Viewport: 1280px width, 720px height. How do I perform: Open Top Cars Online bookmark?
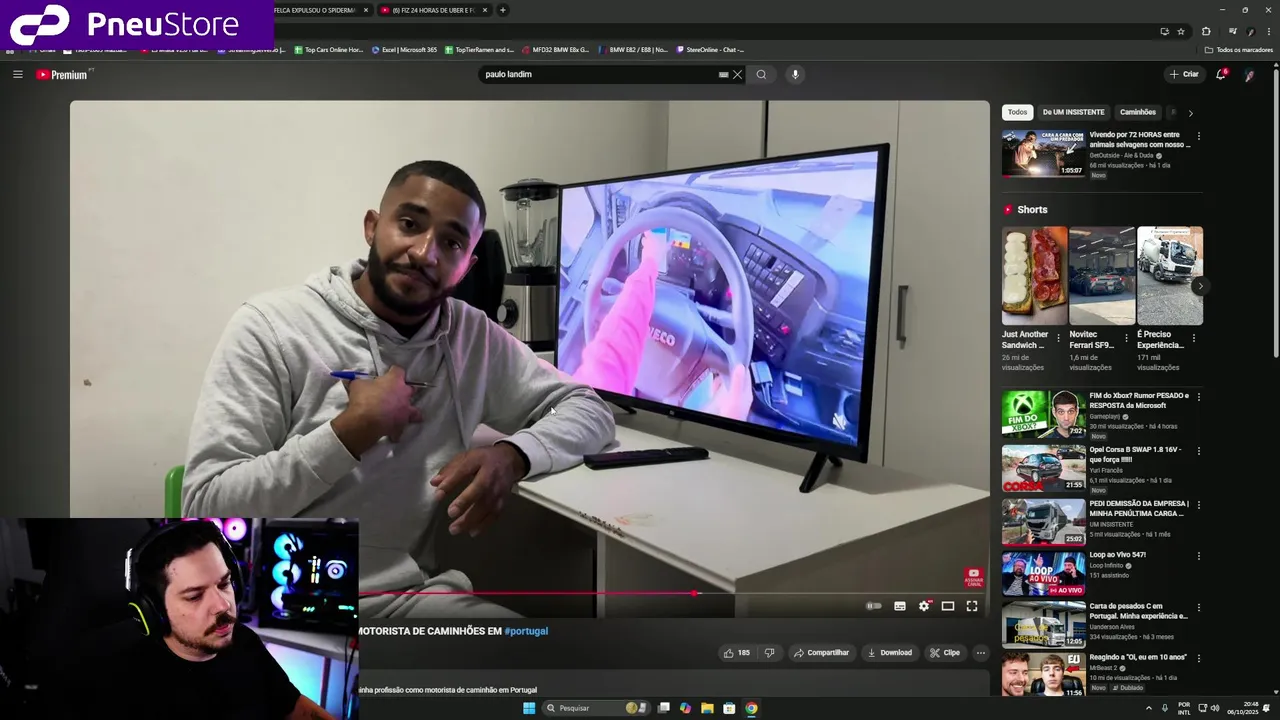click(x=328, y=49)
